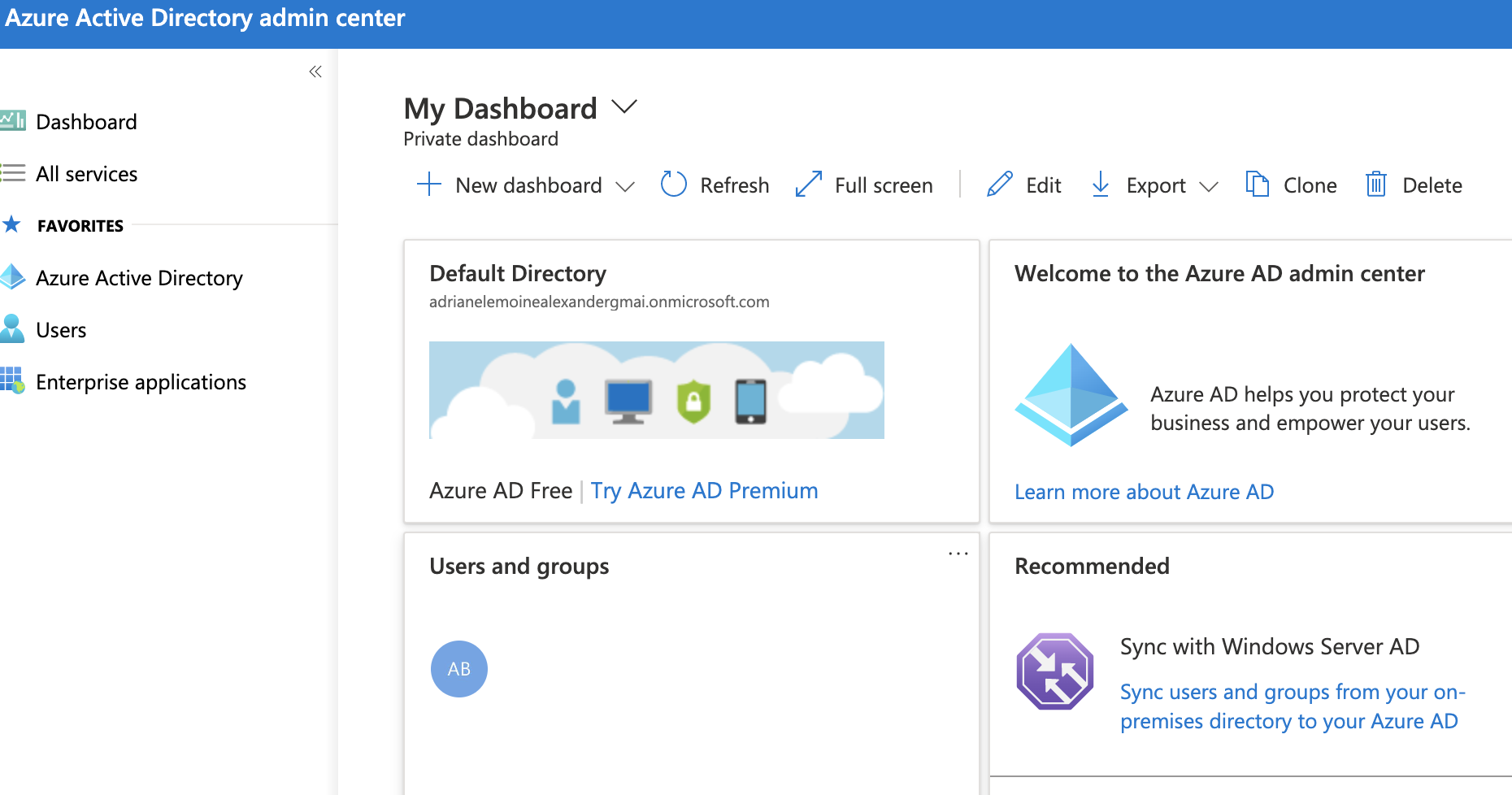This screenshot has height=795, width=1512.
Task: Click the Default Directory tile heading
Action: (x=518, y=273)
